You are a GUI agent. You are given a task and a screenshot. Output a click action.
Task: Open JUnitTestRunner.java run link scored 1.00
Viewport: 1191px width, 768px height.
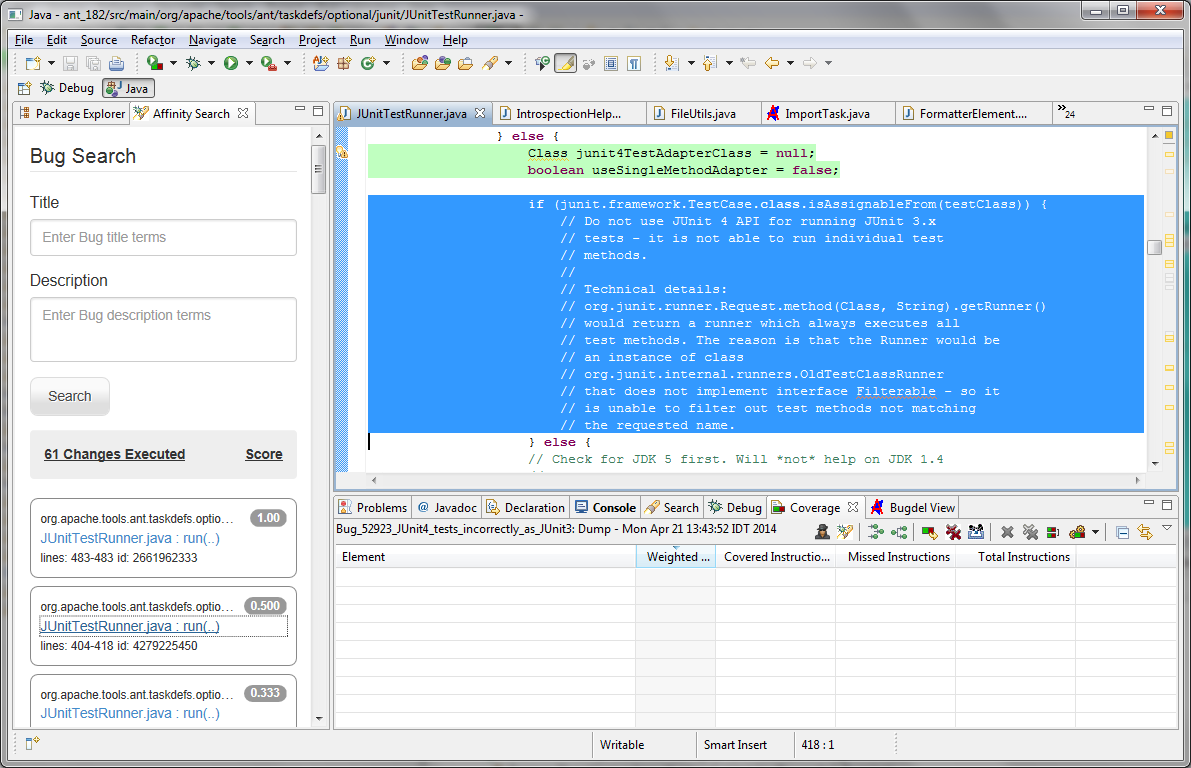pyautogui.click(x=130, y=538)
